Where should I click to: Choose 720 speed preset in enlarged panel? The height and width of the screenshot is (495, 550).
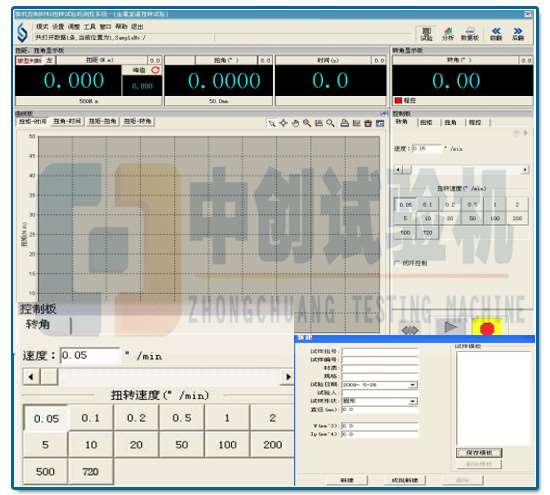point(90,471)
